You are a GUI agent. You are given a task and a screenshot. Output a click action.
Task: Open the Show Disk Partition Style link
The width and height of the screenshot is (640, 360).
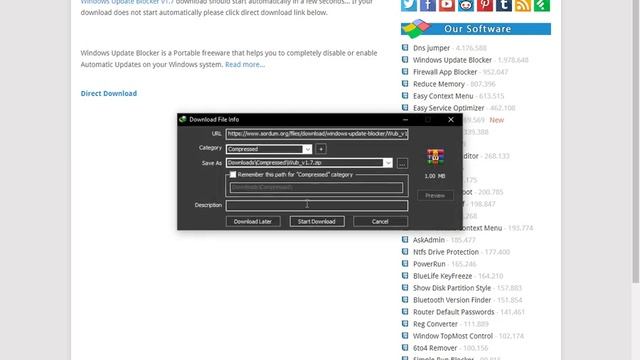point(452,288)
